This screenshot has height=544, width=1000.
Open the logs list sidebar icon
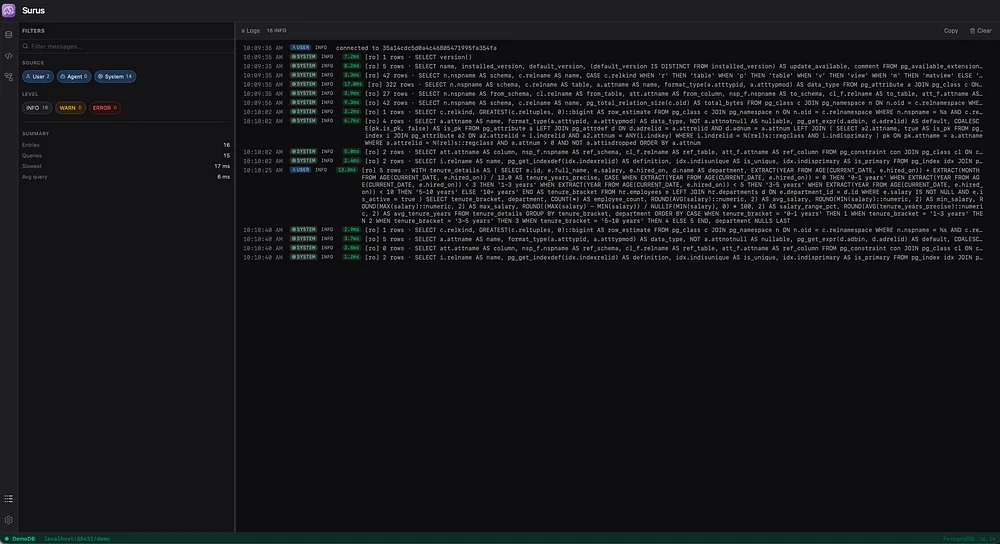pyautogui.click(x=8, y=499)
